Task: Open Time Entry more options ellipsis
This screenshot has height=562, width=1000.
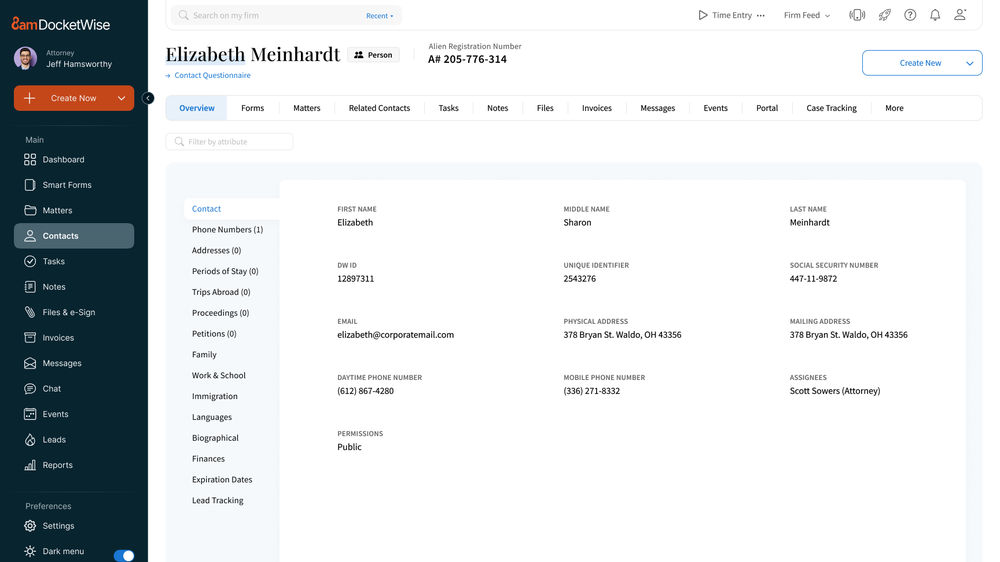Action: pos(761,15)
